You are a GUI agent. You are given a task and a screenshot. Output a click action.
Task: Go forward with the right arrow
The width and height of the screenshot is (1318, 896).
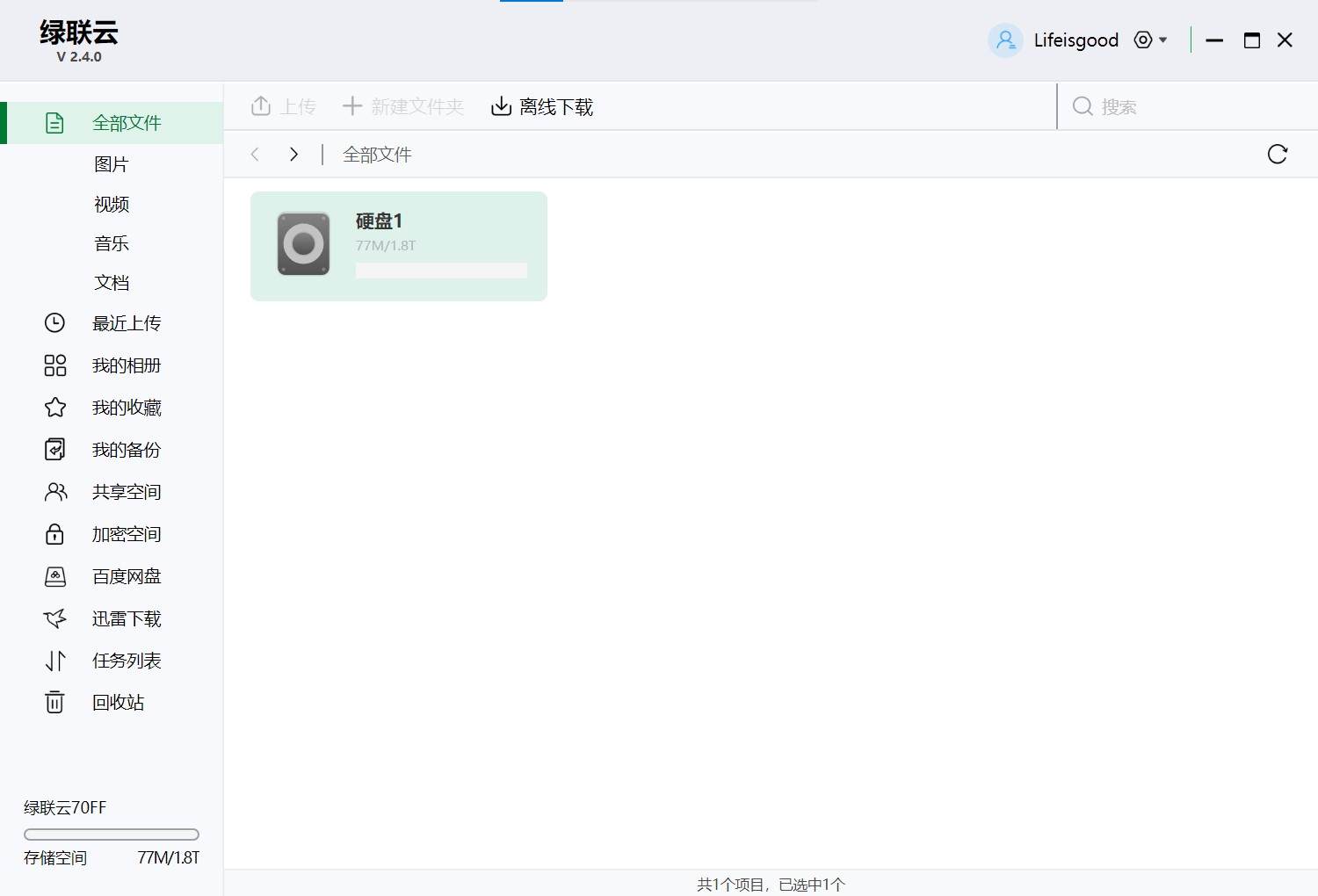pyautogui.click(x=293, y=155)
